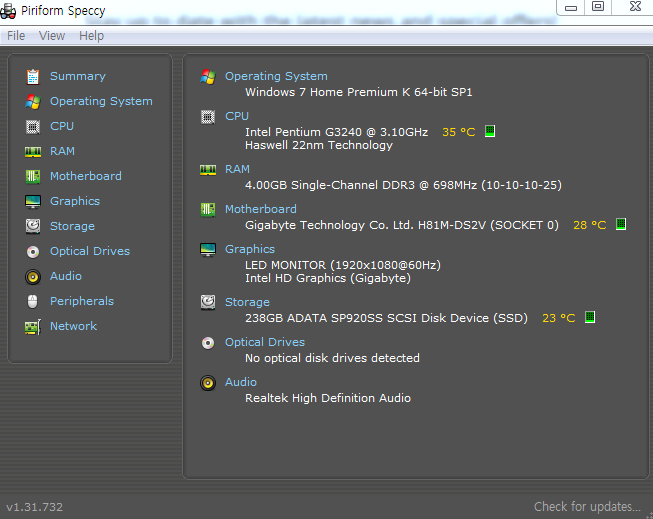Select Summary in the sidebar
The width and height of the screenshot is (653, 519).
pos(78,76)
